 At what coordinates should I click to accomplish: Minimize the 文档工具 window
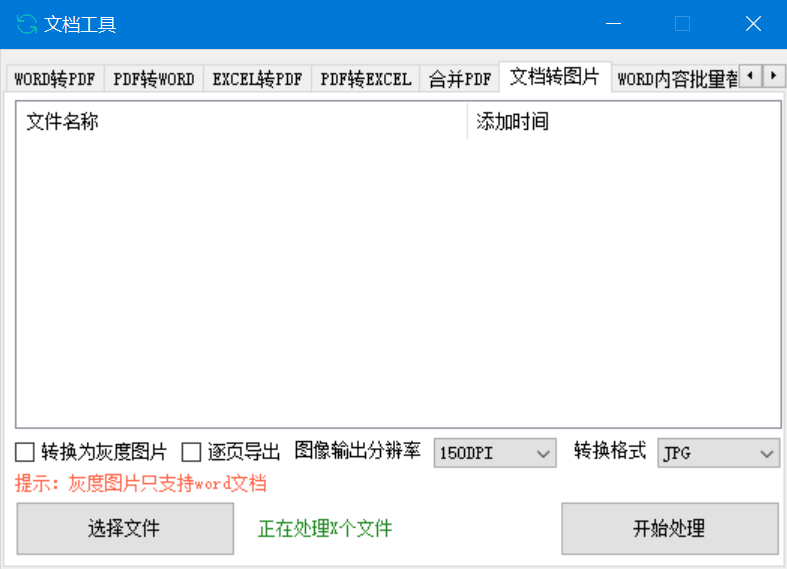tap(613, 24)
